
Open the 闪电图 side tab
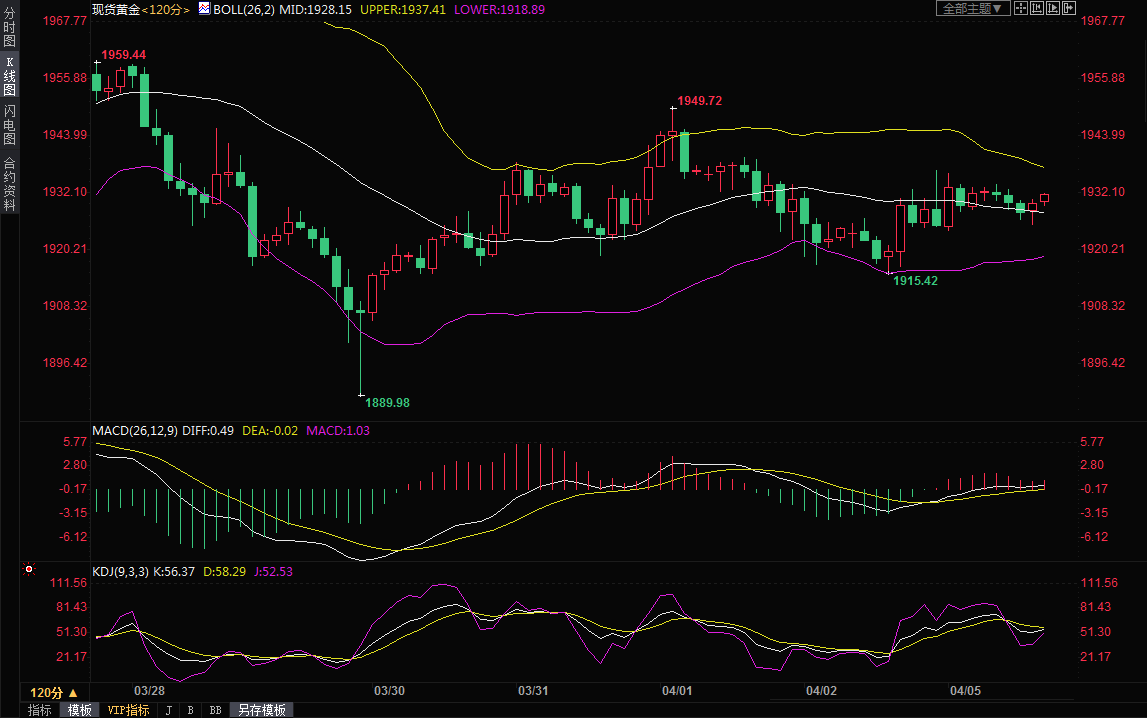coord(9,124)
